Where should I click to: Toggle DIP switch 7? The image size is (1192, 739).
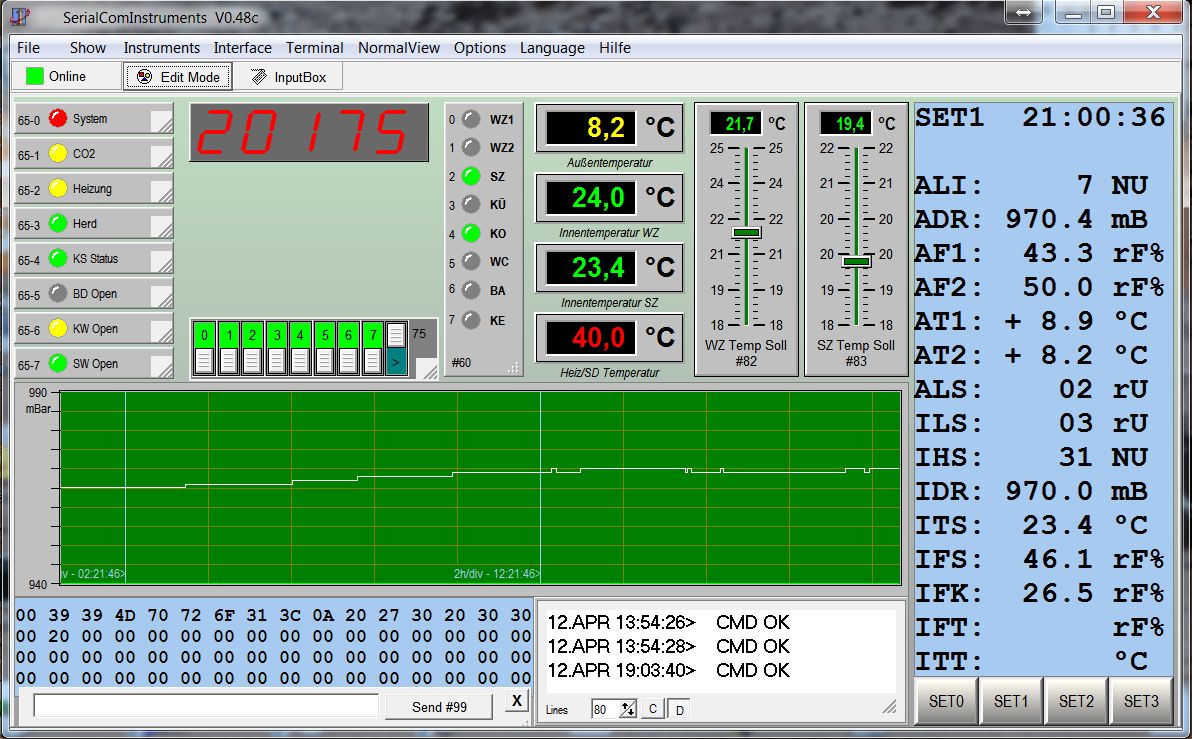pyautogui.click(x=372, y=349)
